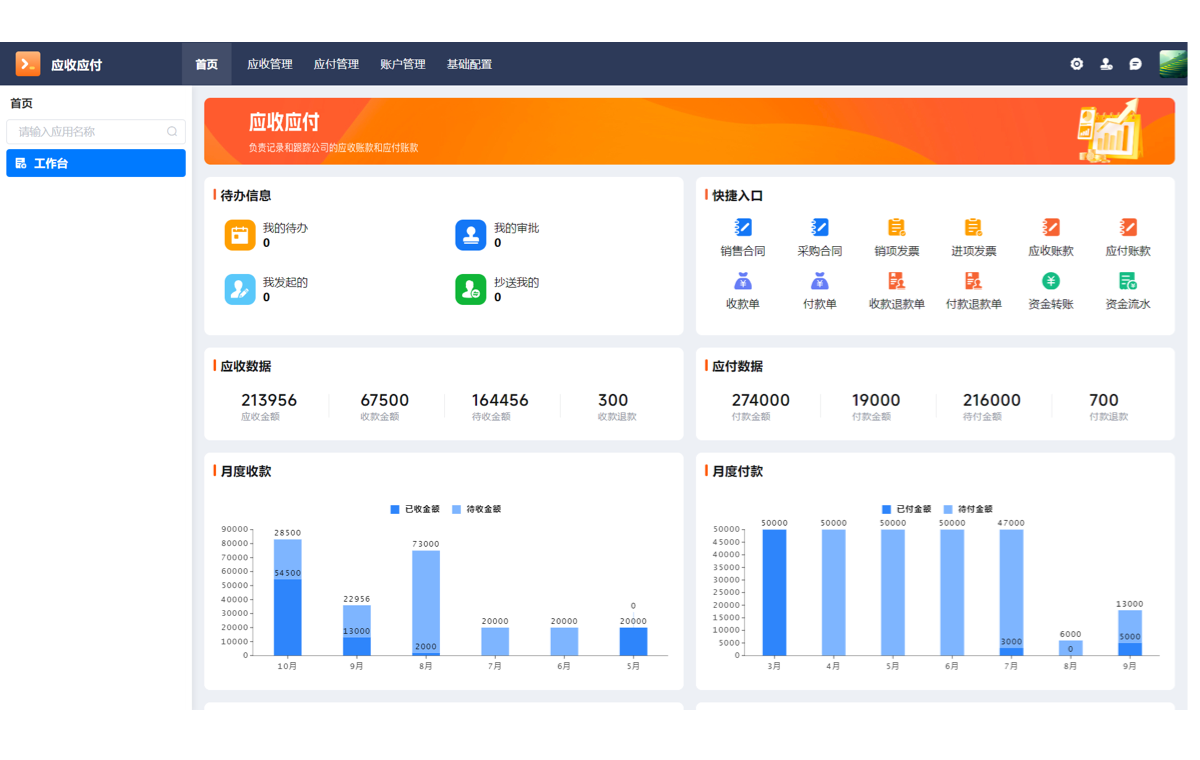Switch to the 应收管理 tab

click(270, 63)
